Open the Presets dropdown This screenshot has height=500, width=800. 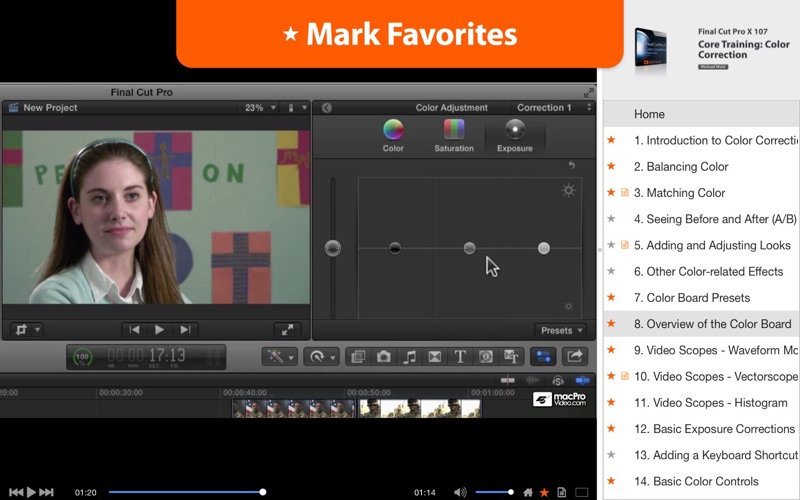pyautogui.click(x=561, y=331)
